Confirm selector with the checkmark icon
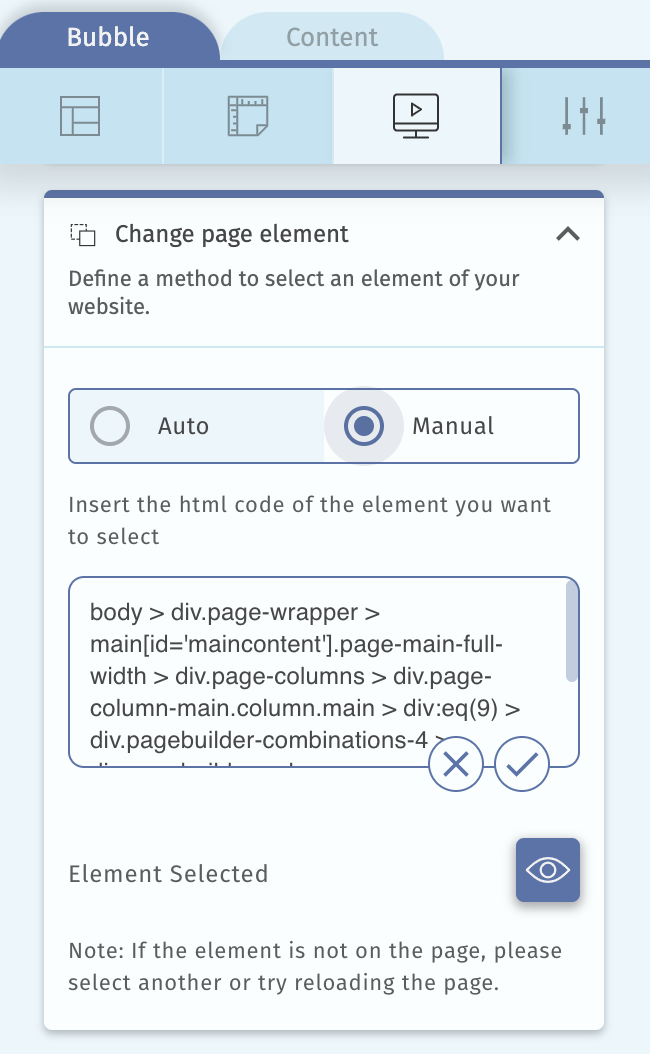 click(x=522, y=765)
